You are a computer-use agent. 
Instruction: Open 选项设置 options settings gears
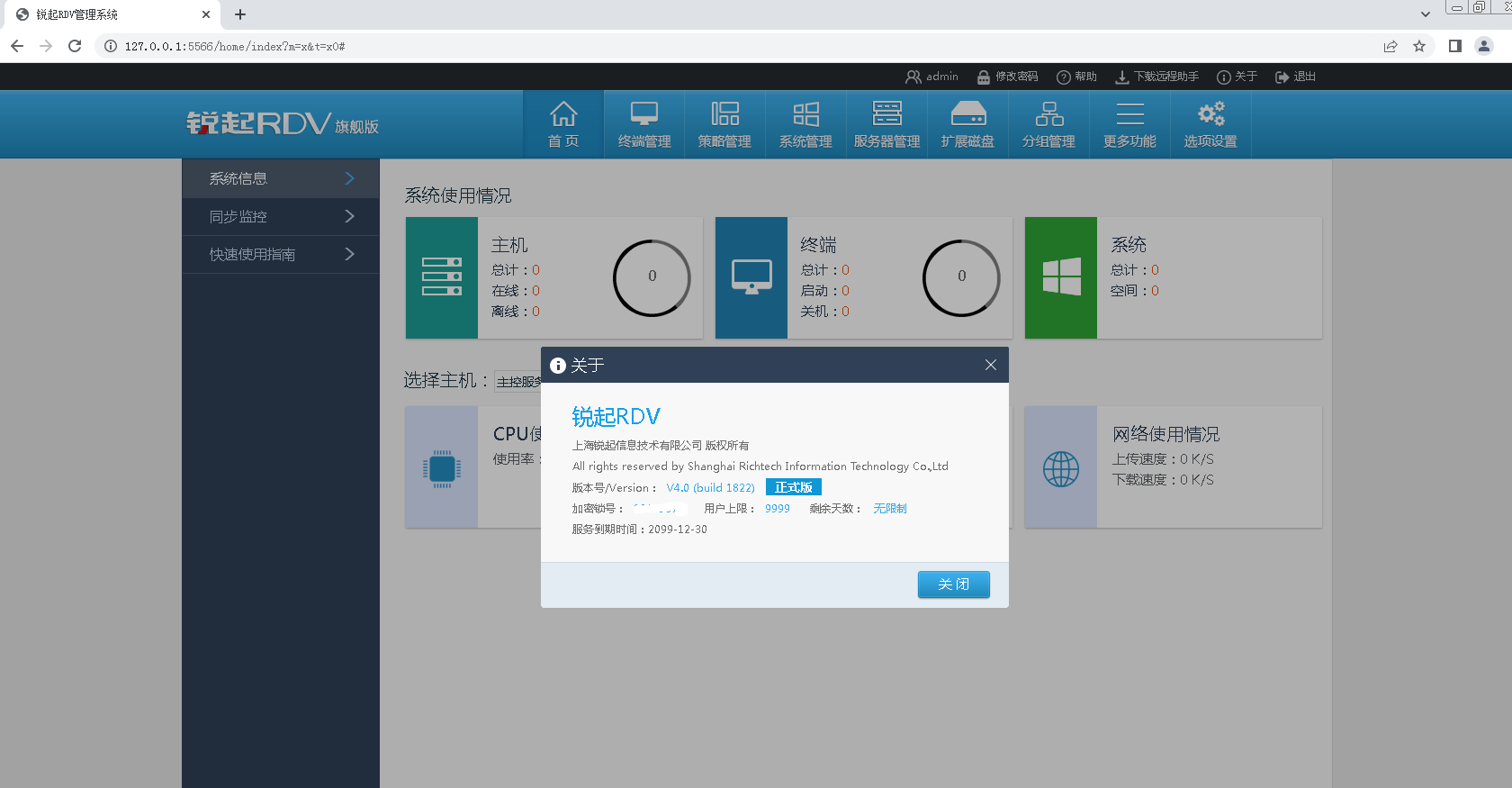1210,124
